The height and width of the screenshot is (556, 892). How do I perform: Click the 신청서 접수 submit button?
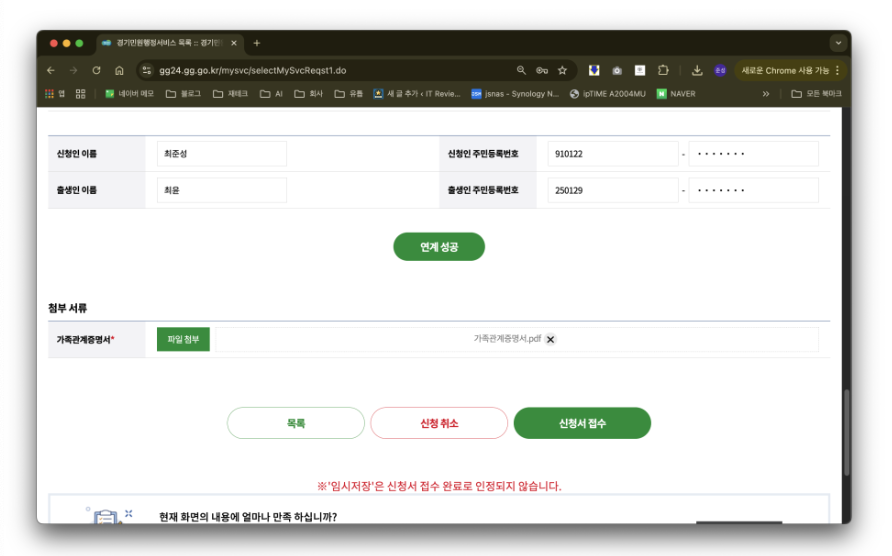tap(582, 423)
